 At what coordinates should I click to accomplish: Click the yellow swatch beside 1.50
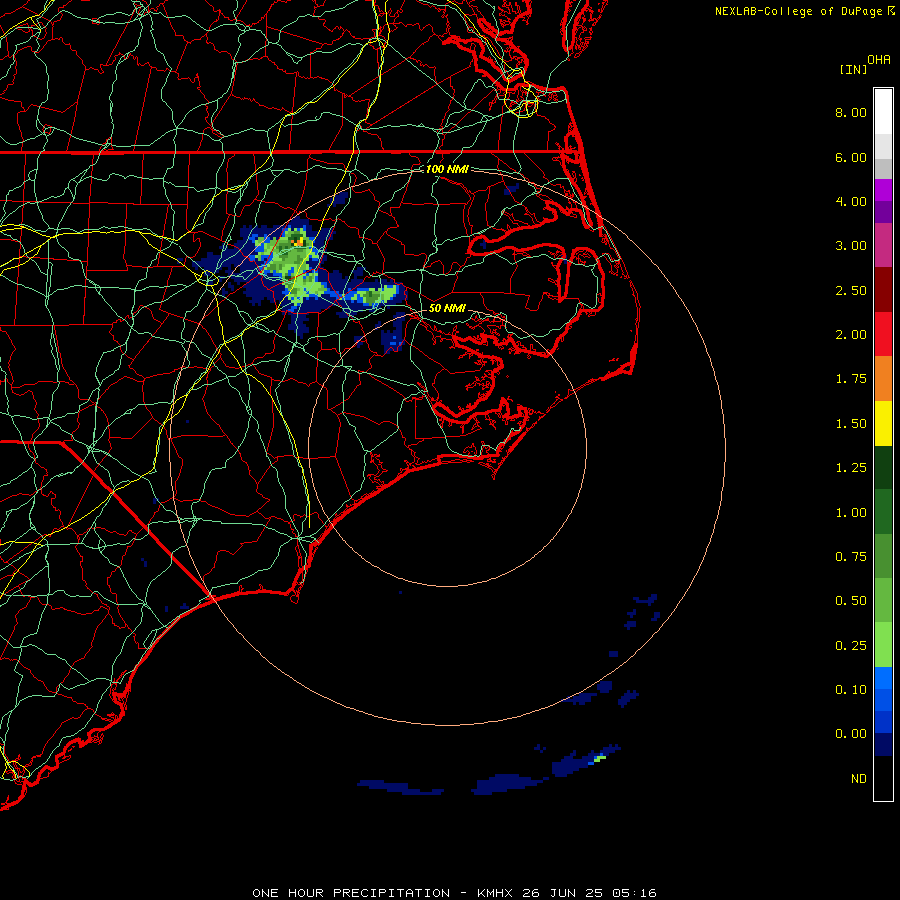point(883,423)
